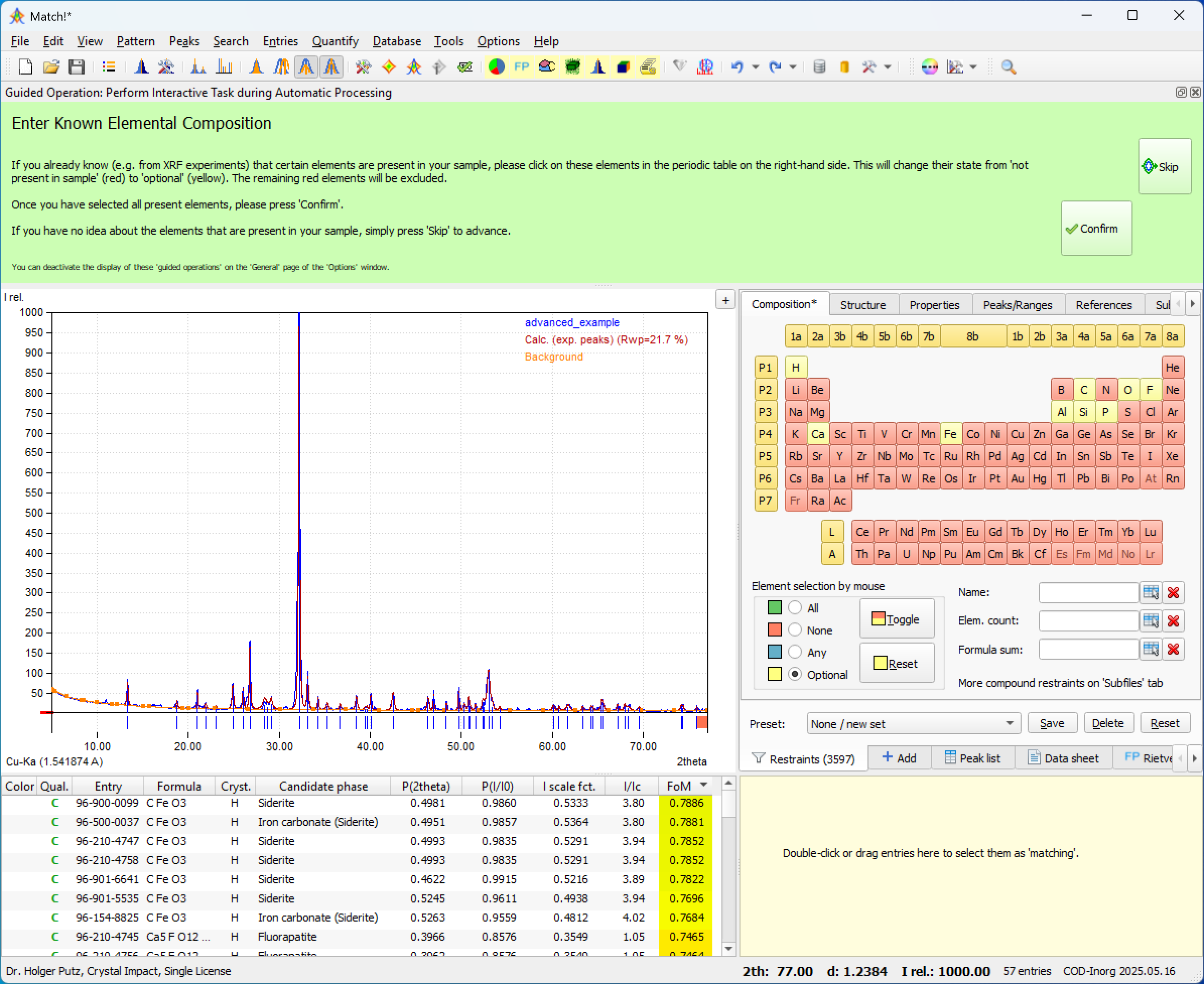Click the pie chart quantify icon
The image size is (1204, 984).
pyautogui.click(x=496, y=67)
